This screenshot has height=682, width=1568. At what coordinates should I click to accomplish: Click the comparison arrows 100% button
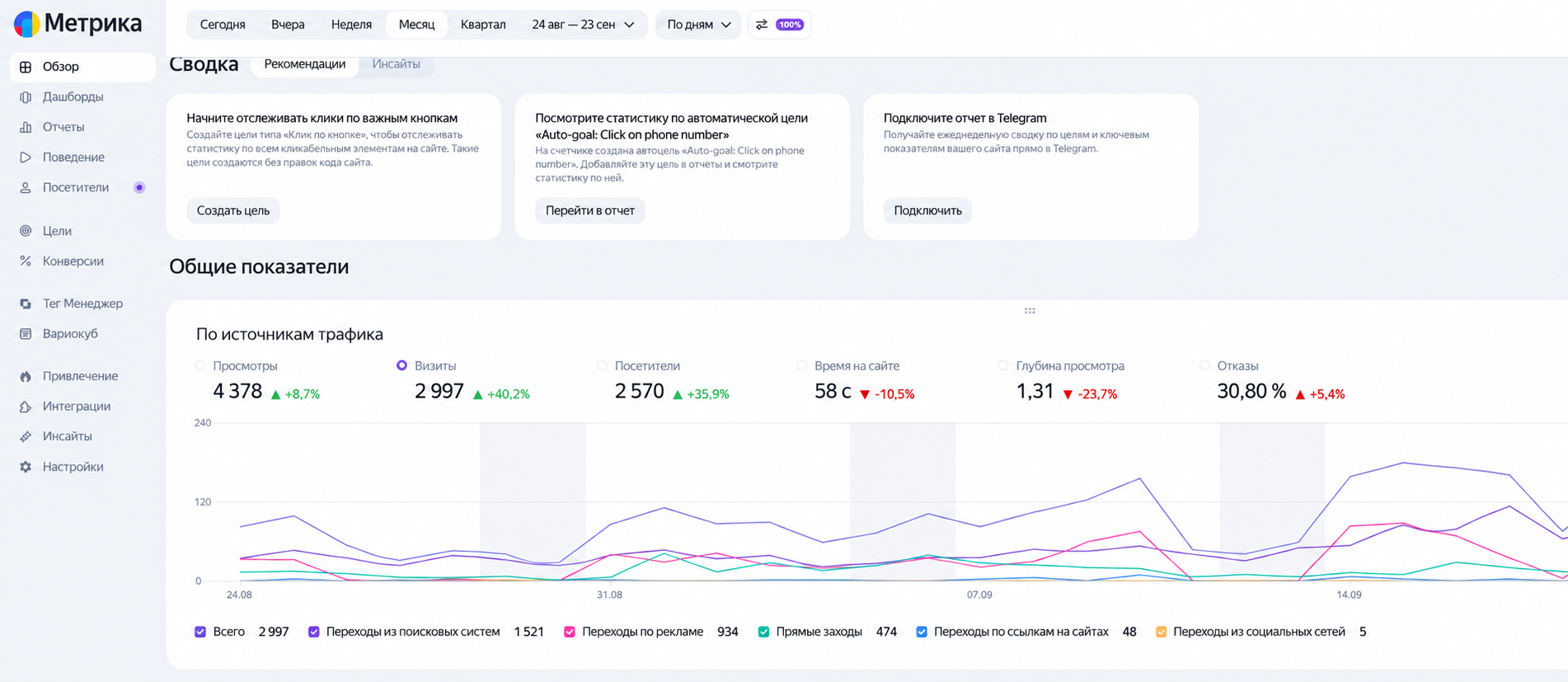[x=779, y=25]
